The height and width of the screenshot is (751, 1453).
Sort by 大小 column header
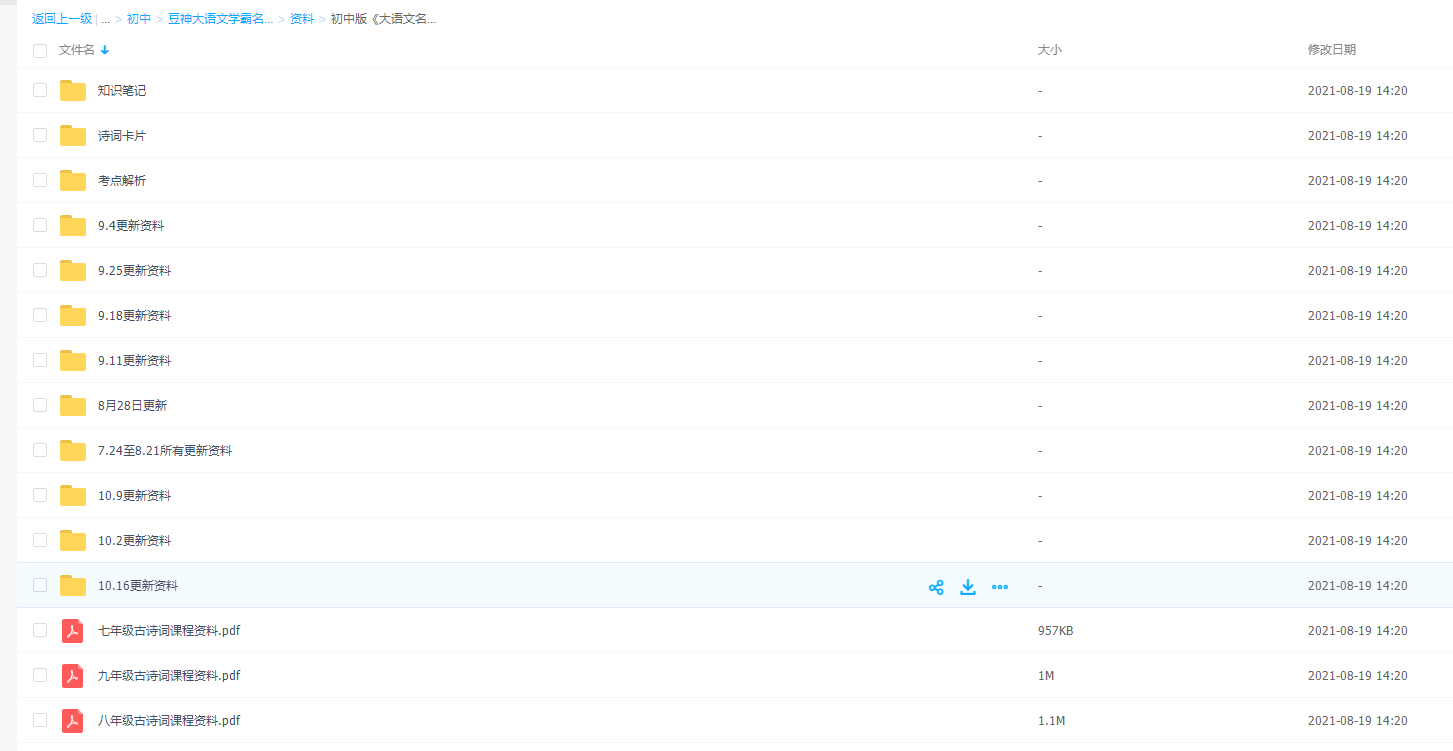tap(1049, 50)
